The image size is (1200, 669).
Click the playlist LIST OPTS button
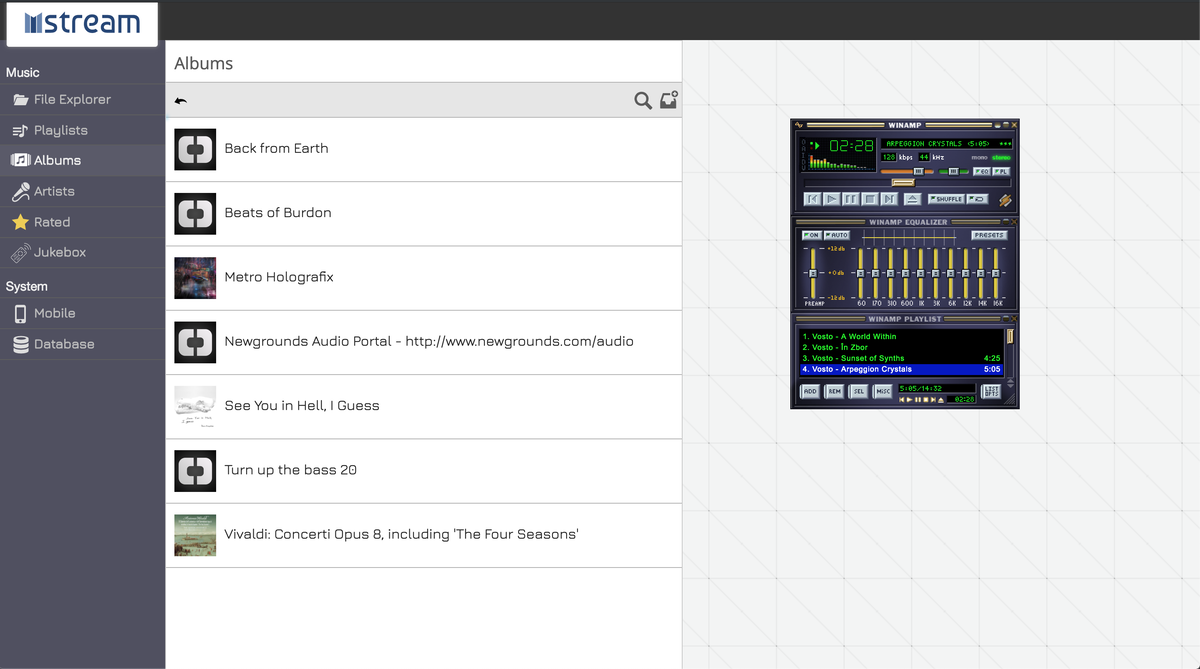[991, 391]
